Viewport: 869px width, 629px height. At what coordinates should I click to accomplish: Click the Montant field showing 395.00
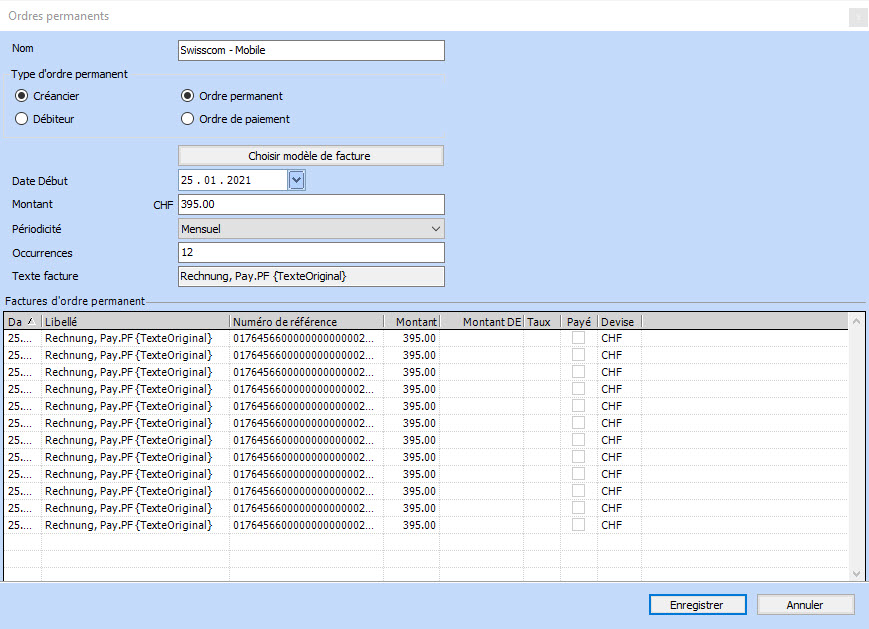pos(310,204)
